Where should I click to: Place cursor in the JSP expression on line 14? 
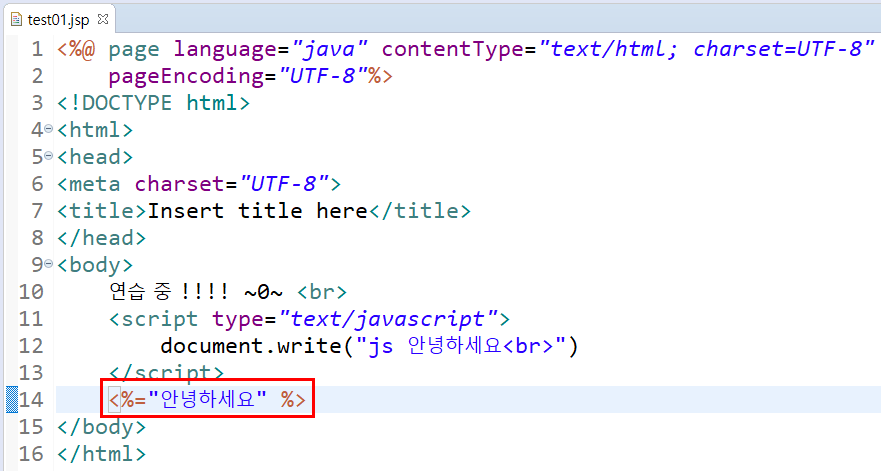[207, 399]
